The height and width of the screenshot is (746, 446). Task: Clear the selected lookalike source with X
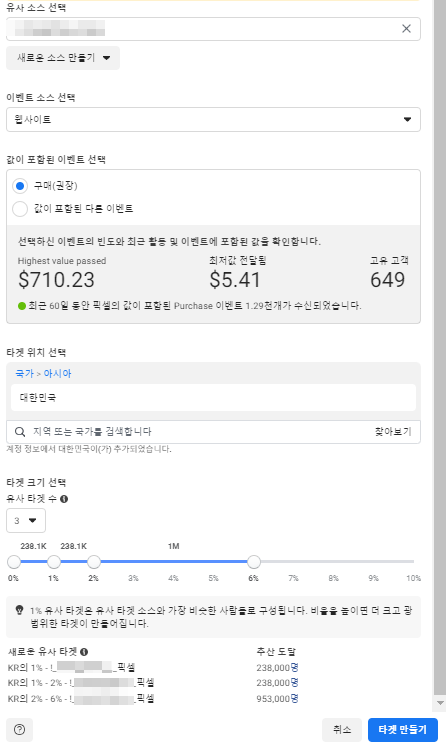point(406,29)
